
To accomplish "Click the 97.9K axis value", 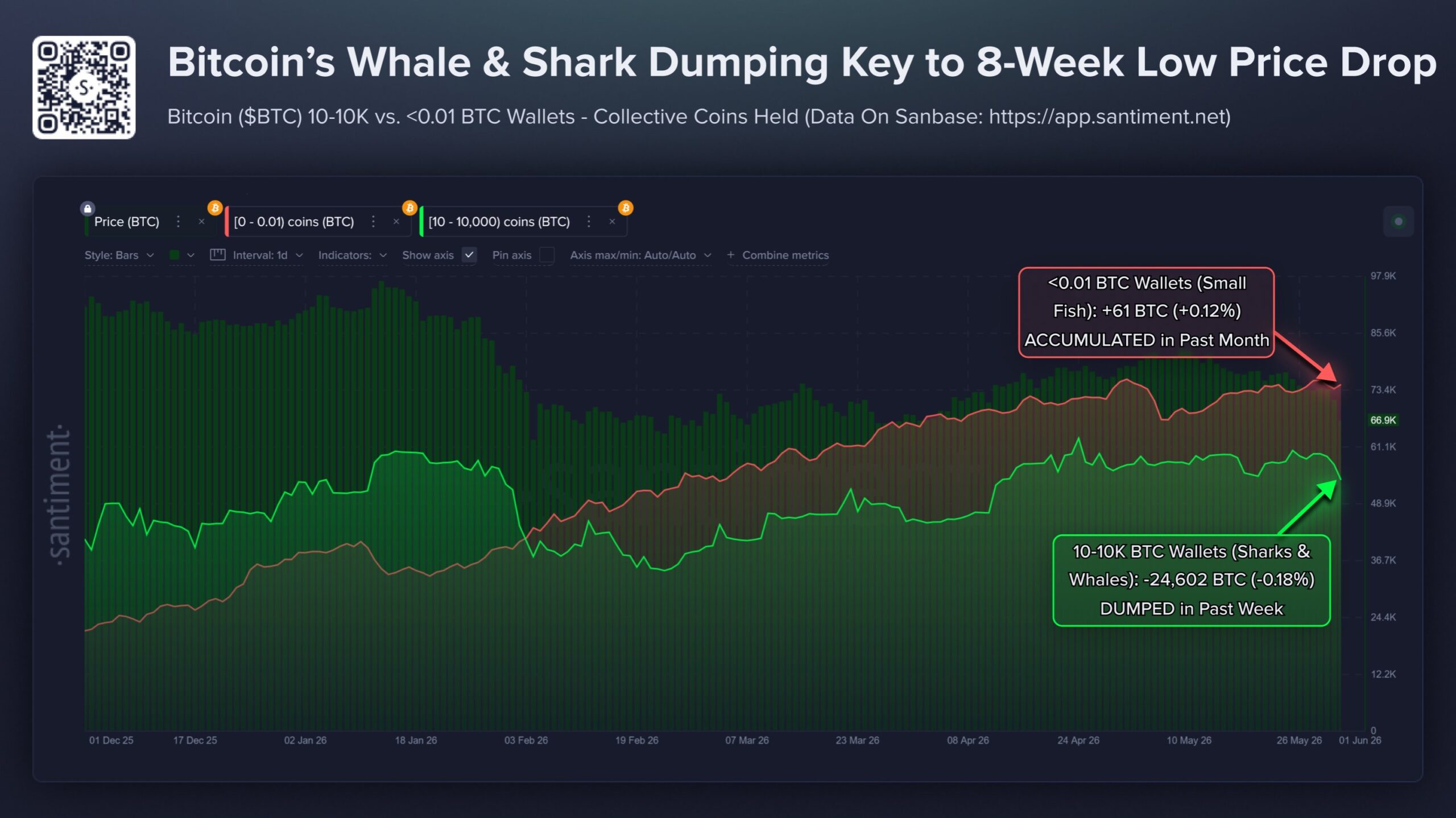I will pos(1383,276).
